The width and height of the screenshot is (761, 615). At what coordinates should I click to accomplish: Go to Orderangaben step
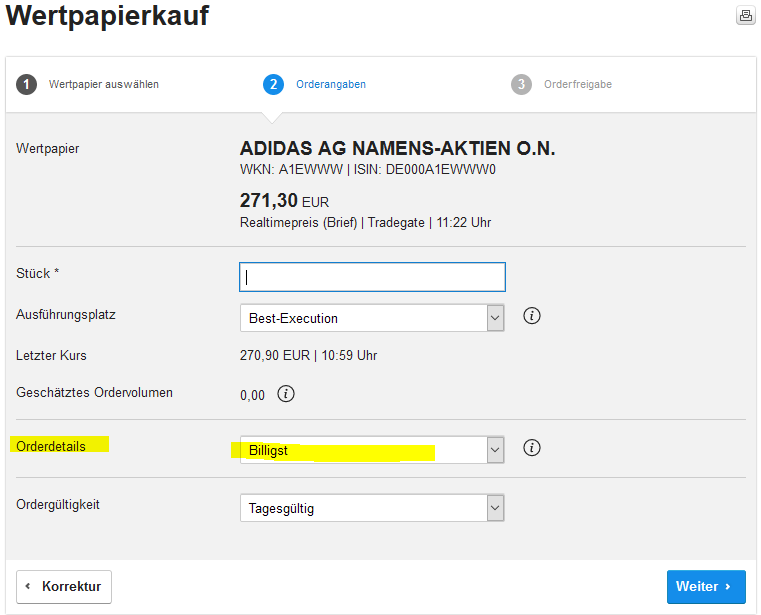pos(331,84)
